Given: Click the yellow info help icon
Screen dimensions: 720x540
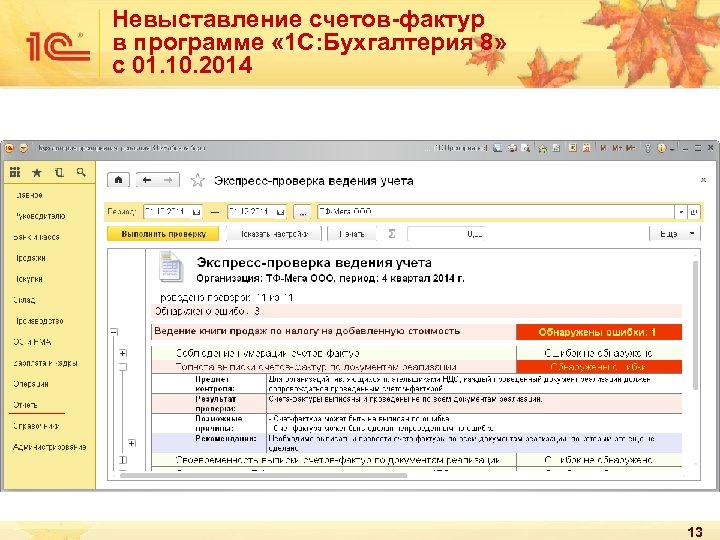Looking at the screenshot, I should pyautogui.click(x=662, y=148).
